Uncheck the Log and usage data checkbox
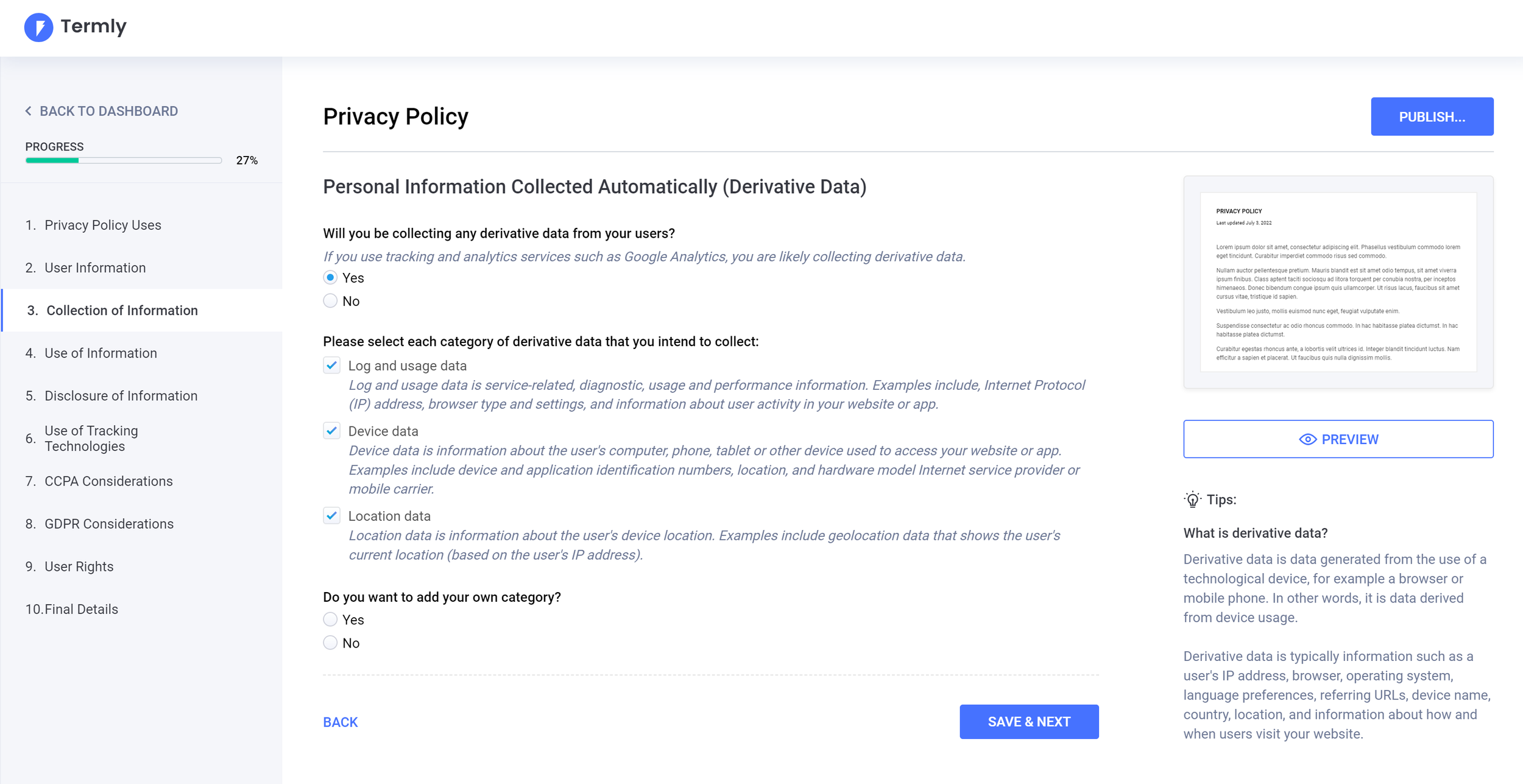The width and height of the screenshot is (1523, 784). click(x=331, y=366)
